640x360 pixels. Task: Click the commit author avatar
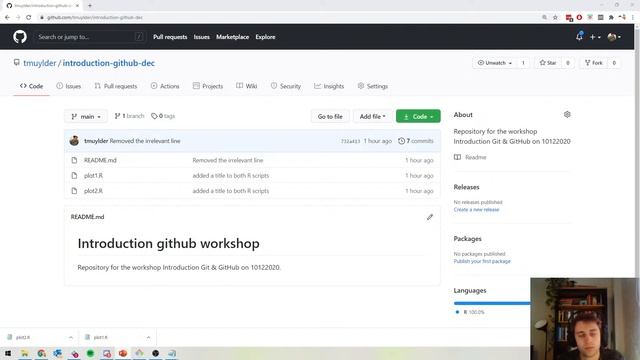tap(74, 140)
